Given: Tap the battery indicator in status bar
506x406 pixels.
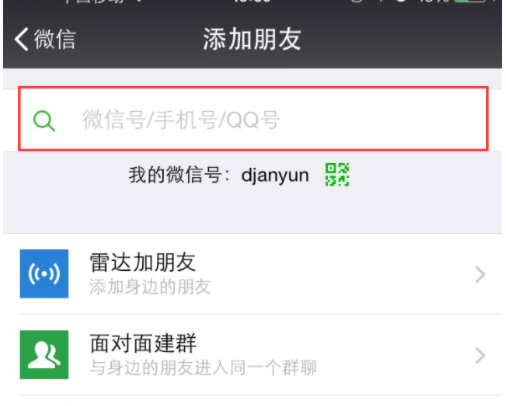Looking at the screenshot, I should [471, 1].
